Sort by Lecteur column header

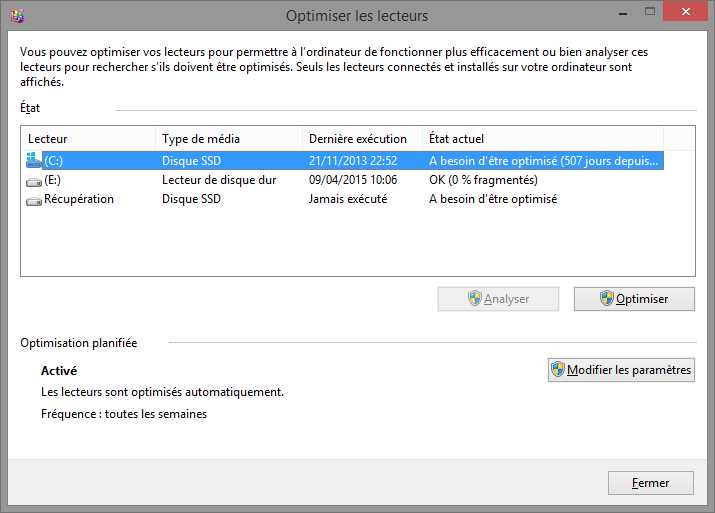(88, 139)
